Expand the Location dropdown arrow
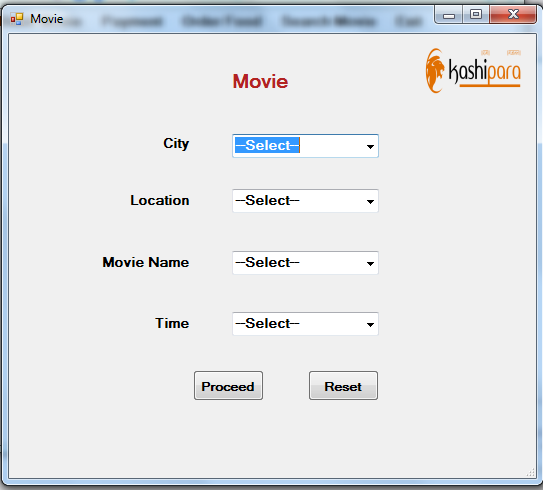Screen dimensions: 543x490 click(x=370, y=201)
